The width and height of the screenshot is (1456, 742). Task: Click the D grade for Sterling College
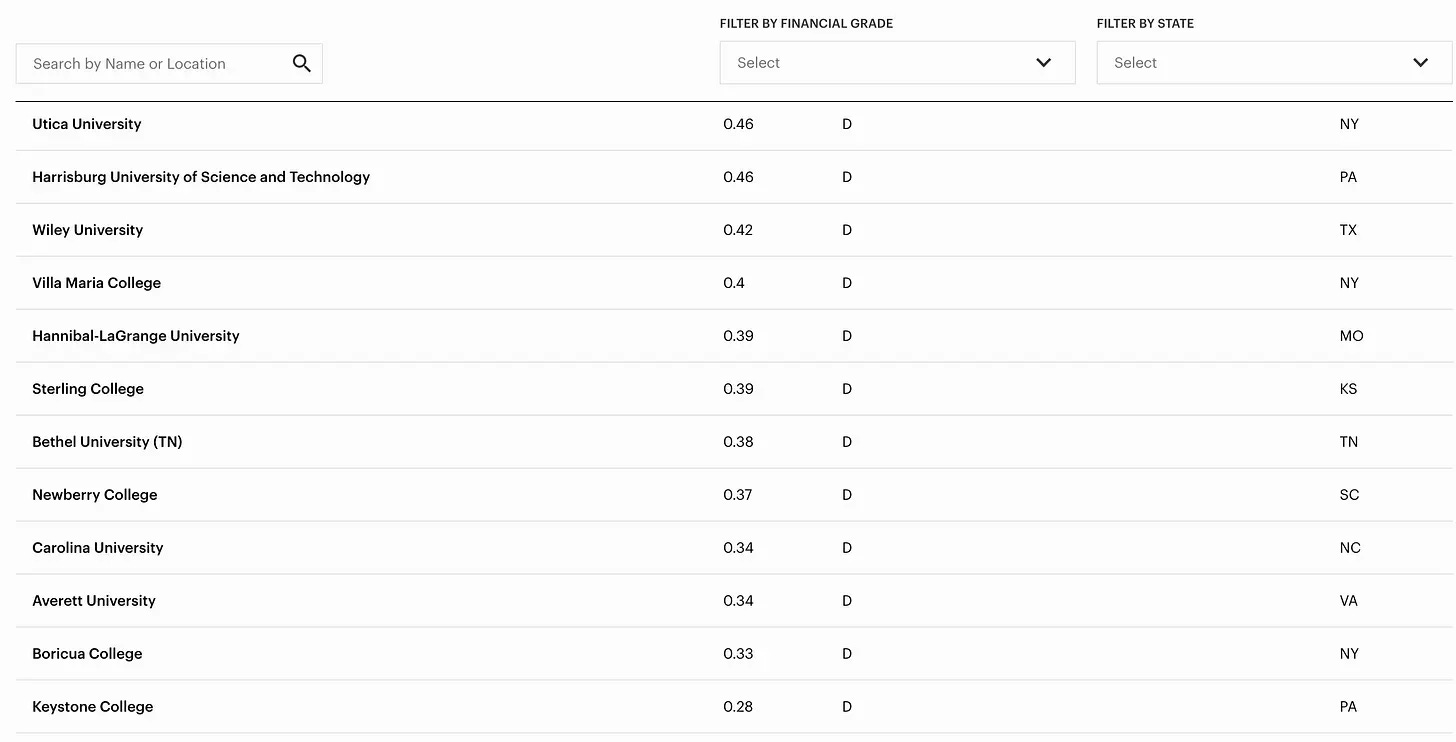click(x=847, y=389)
